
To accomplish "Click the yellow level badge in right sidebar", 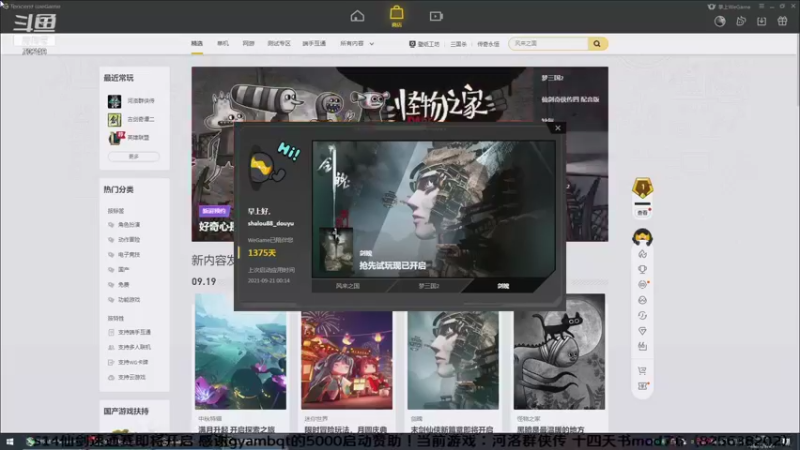I will 642,188.
